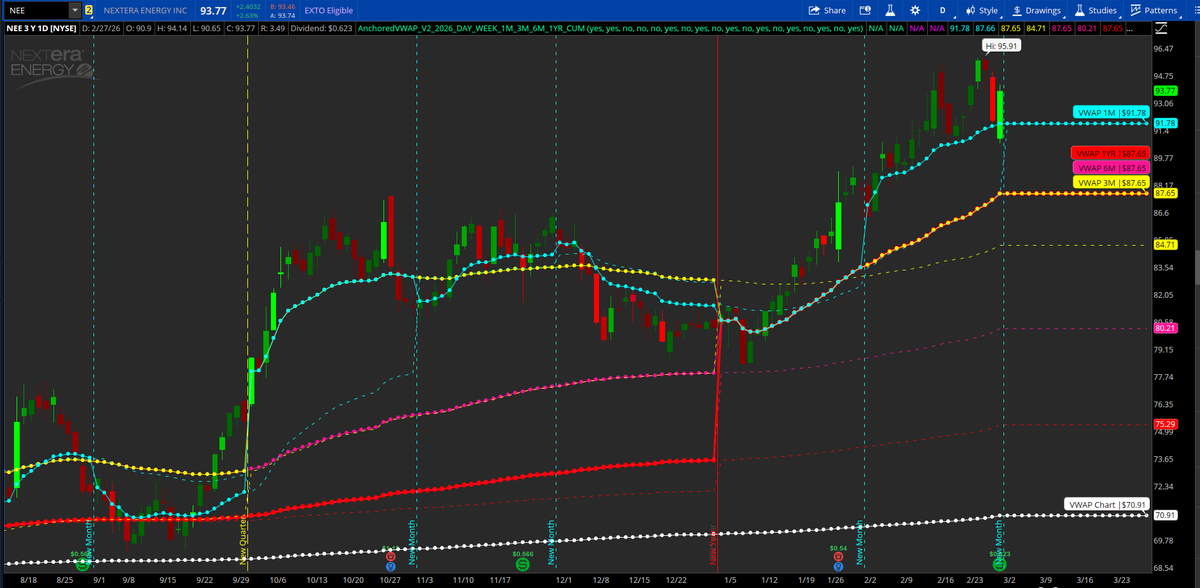
Task: Open the Patterns menu
Action: tap(1153, 10)
